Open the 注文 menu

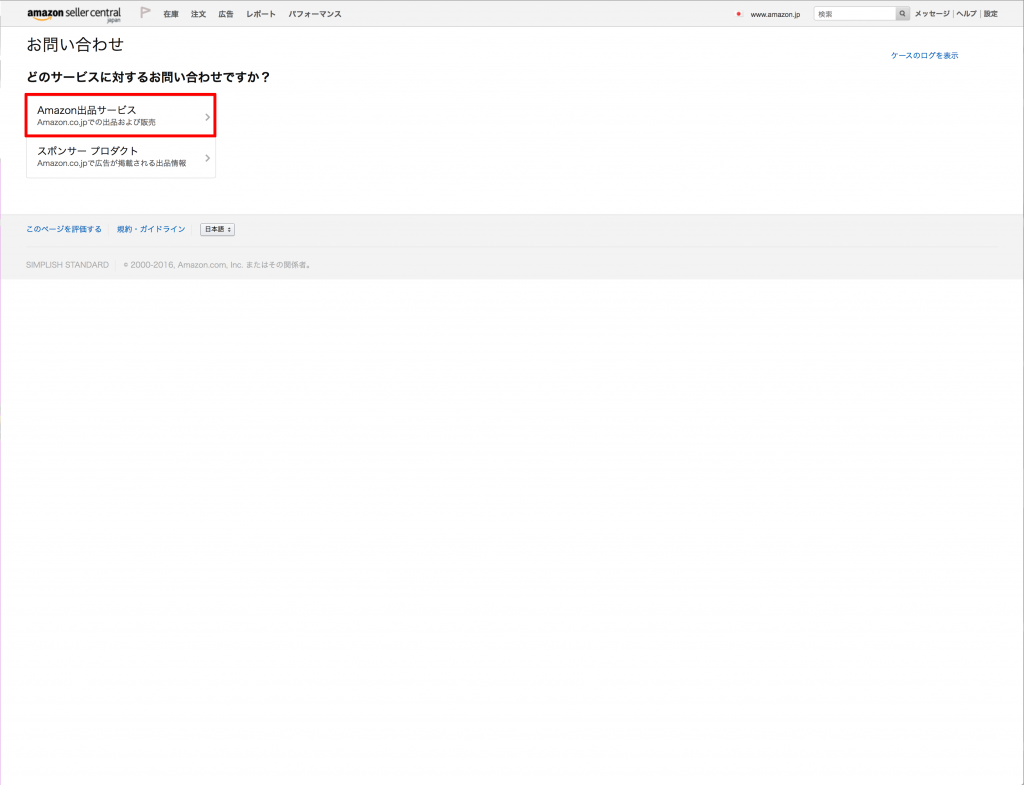(199, 14)
